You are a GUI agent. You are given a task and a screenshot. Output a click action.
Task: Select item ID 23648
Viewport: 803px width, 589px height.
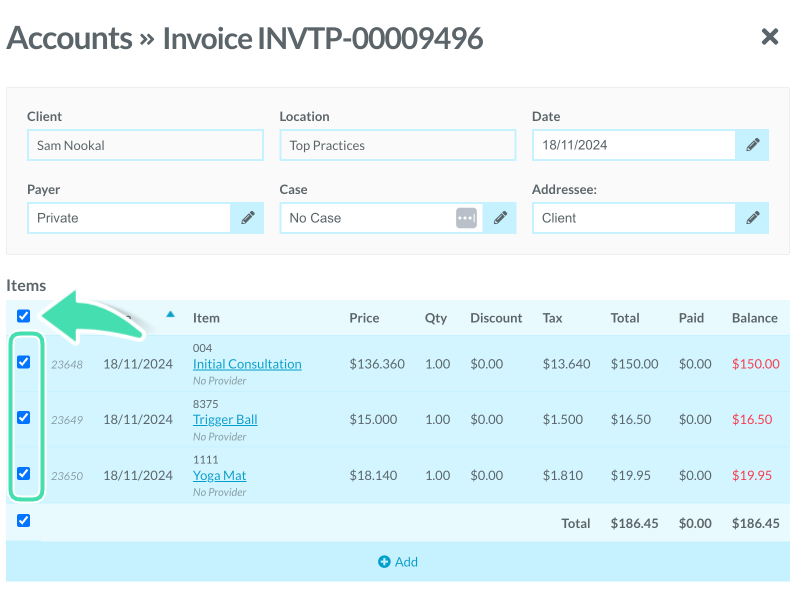click(x=67, y=365)
